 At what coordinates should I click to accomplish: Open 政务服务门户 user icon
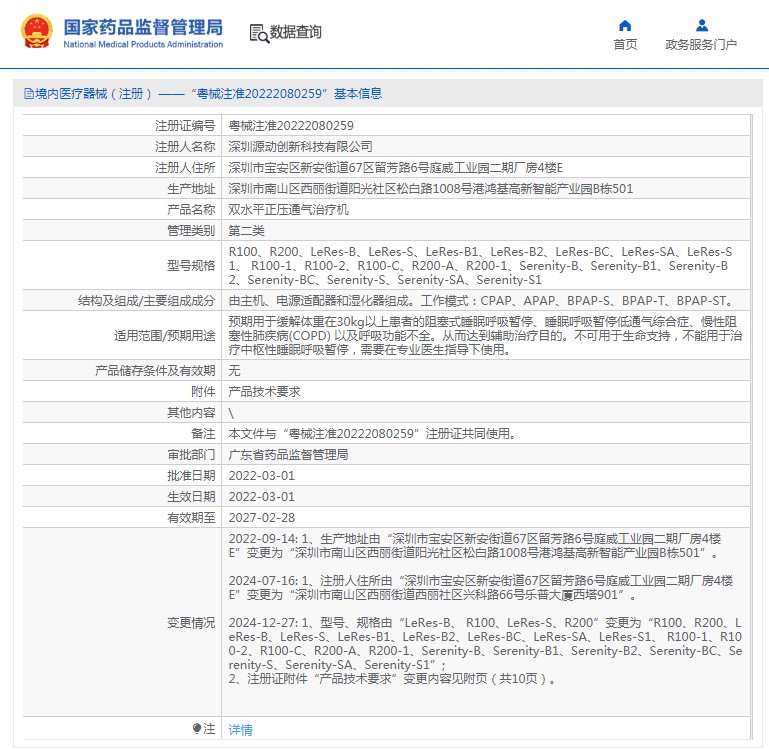click(701, 25)
